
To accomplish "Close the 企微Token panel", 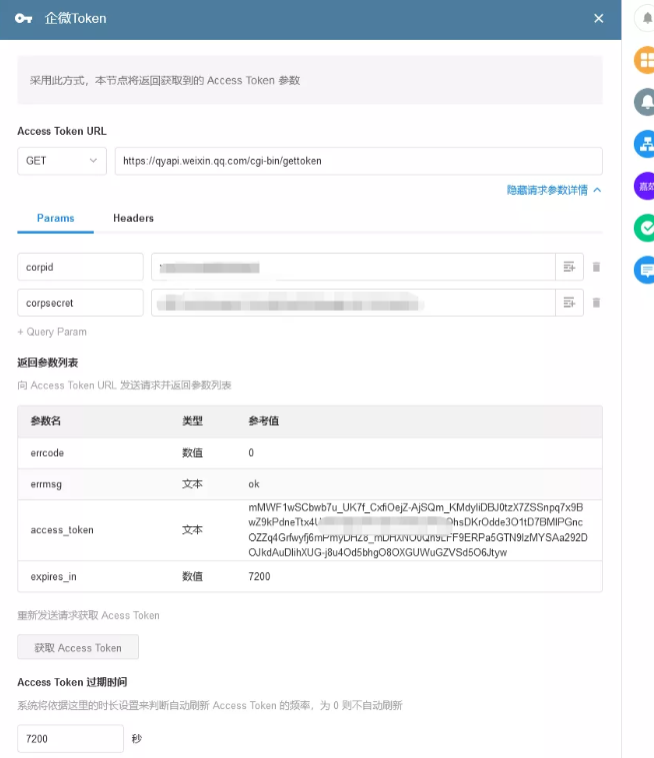I will pos(598,19).
